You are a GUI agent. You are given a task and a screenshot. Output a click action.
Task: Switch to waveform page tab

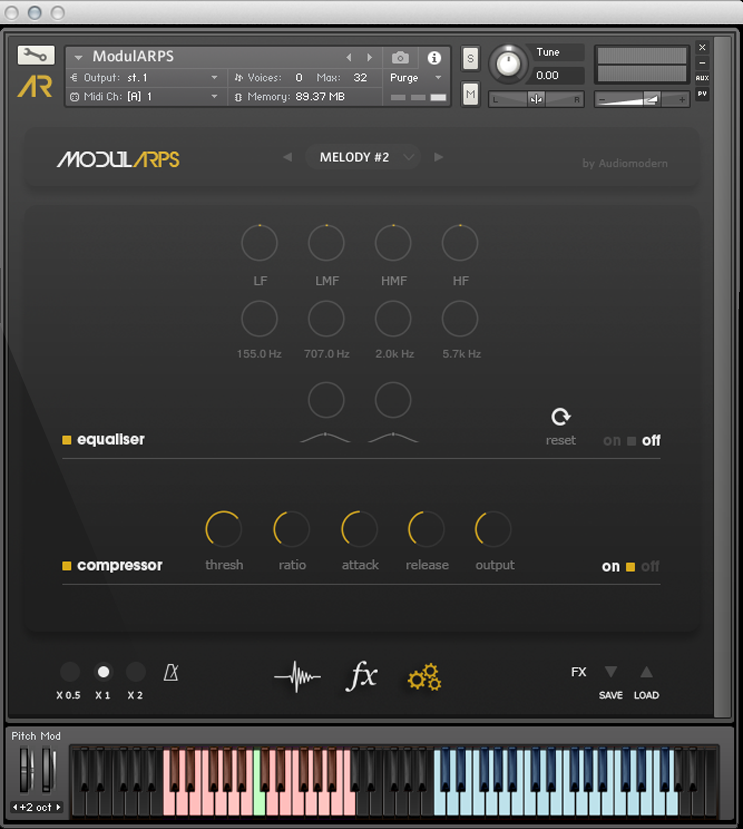pyautogui.click(x=297, y=676)
